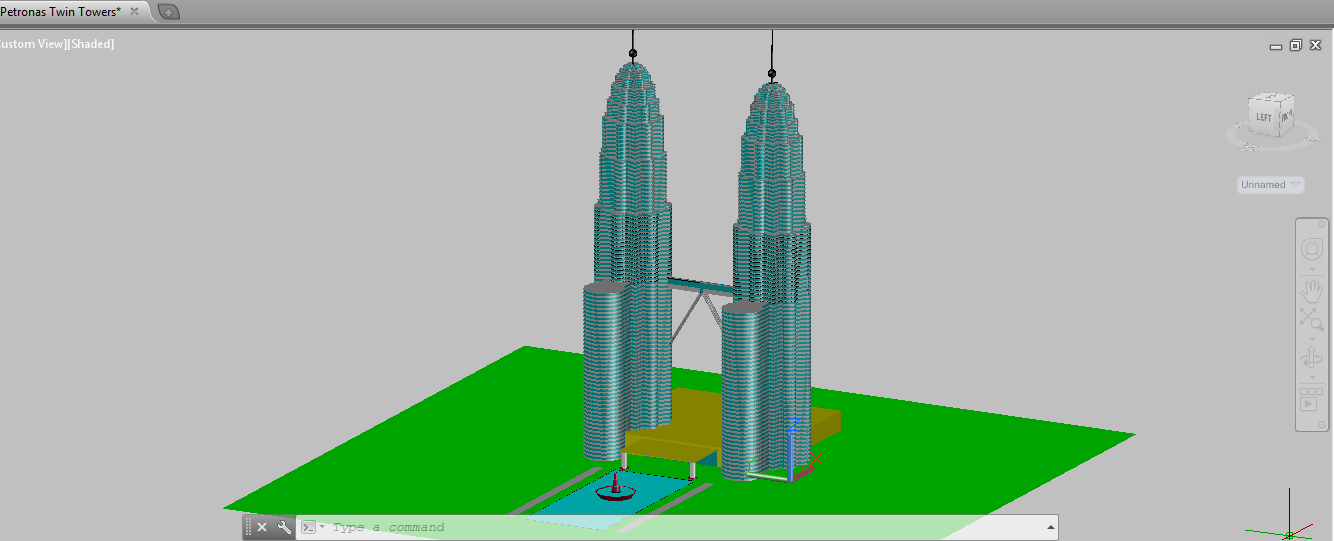Switch to the Petronas Twin Towers drawing tab
This screenshot has height=541, width=1334.
click(60, 12)
